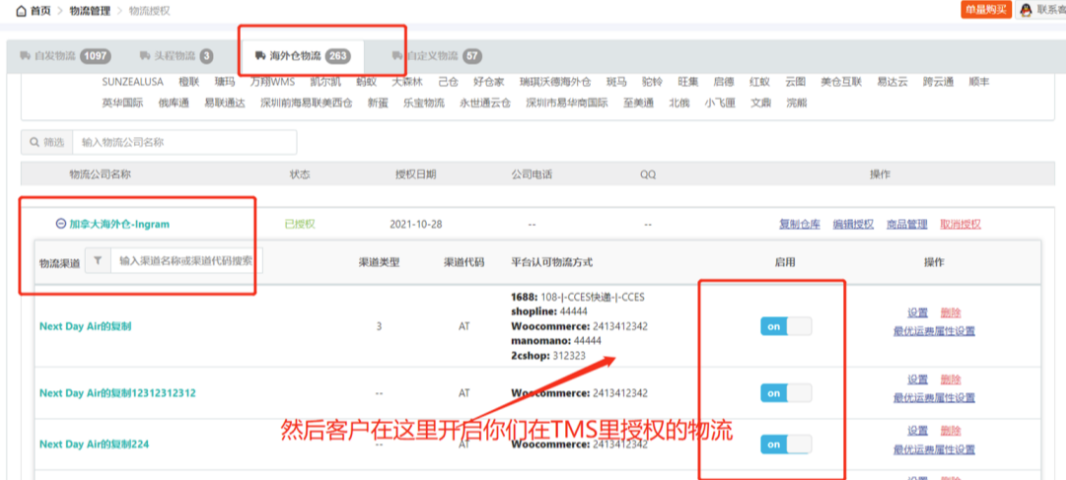
Task: Select 文鼎 logistics provider
Action: coord(761,103)
